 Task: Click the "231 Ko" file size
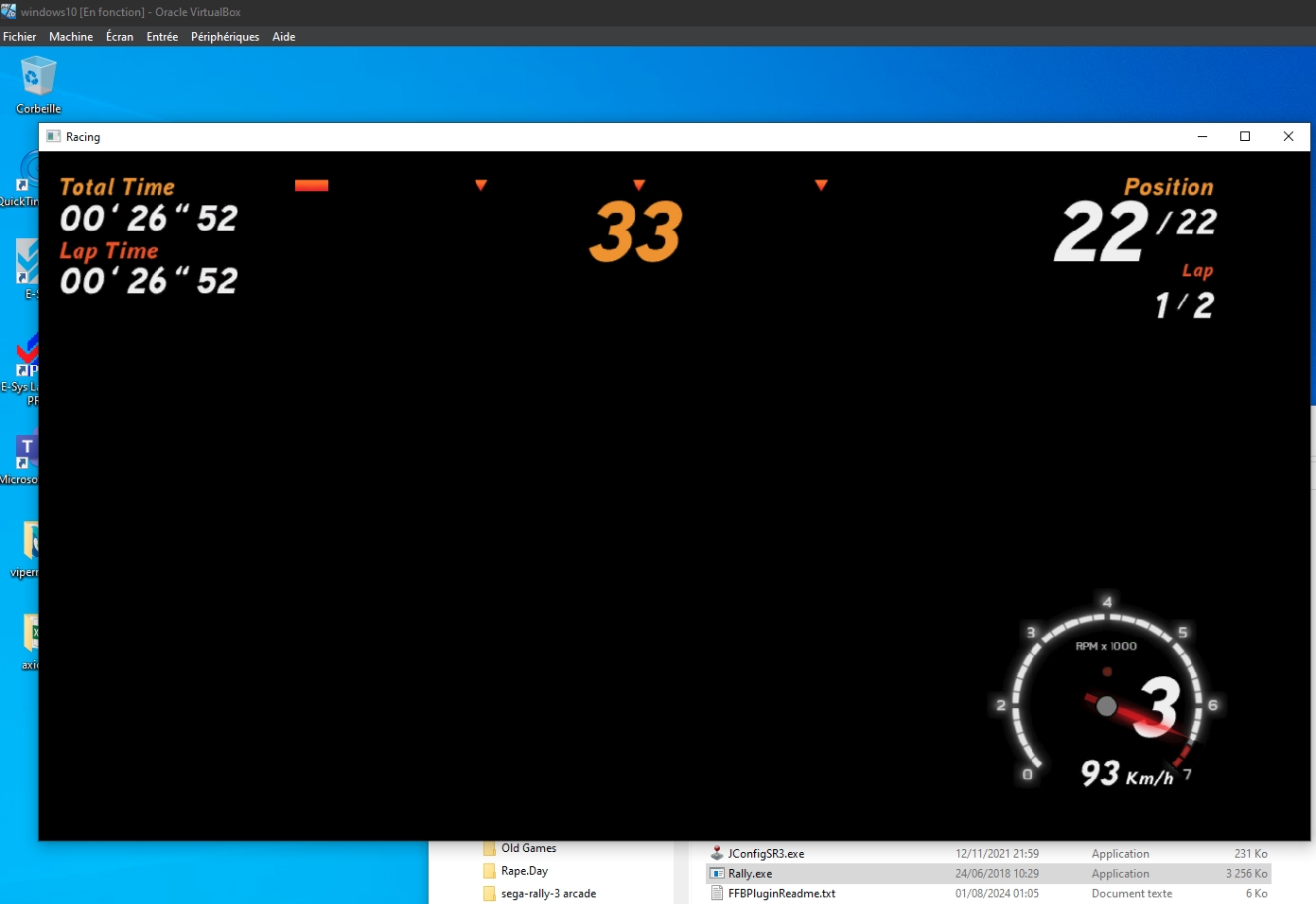click(x=1251, y=854)
